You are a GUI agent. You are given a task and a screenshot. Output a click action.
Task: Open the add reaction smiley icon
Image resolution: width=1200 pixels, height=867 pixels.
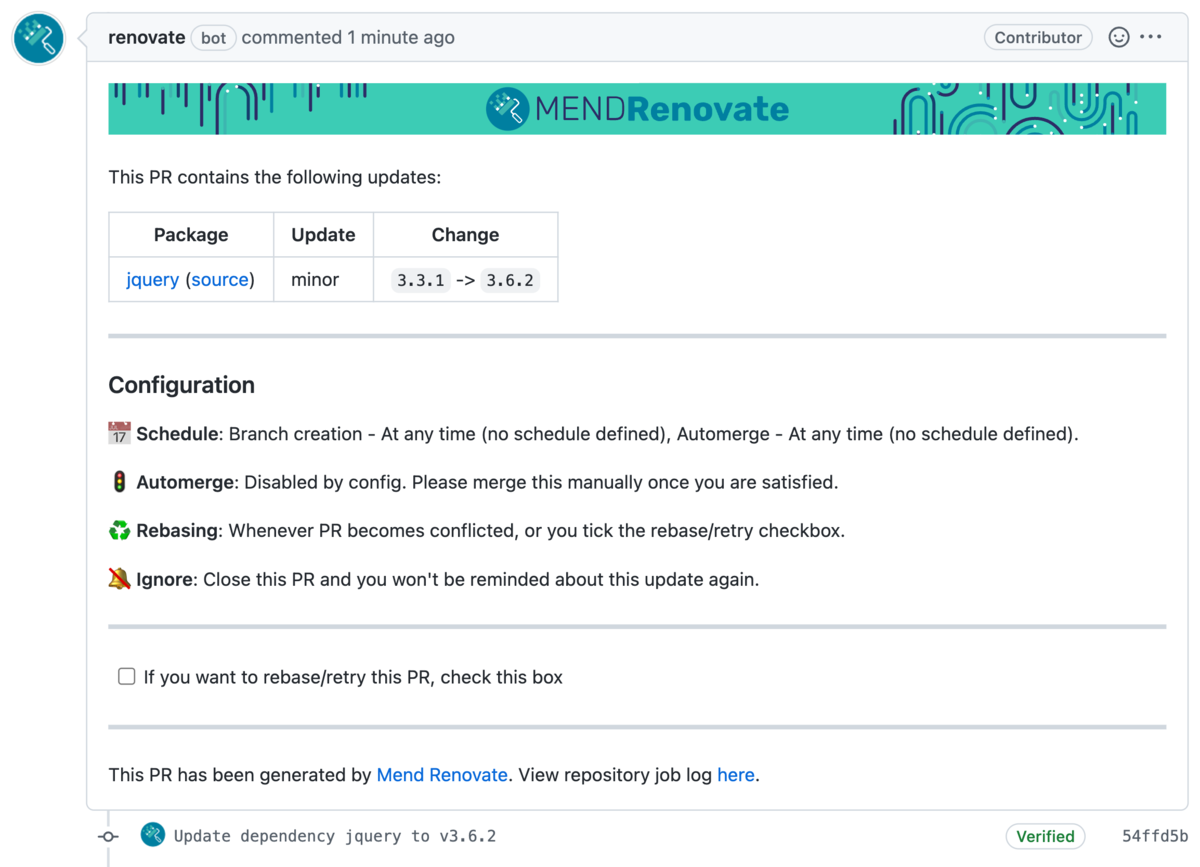coord(1119,37)
